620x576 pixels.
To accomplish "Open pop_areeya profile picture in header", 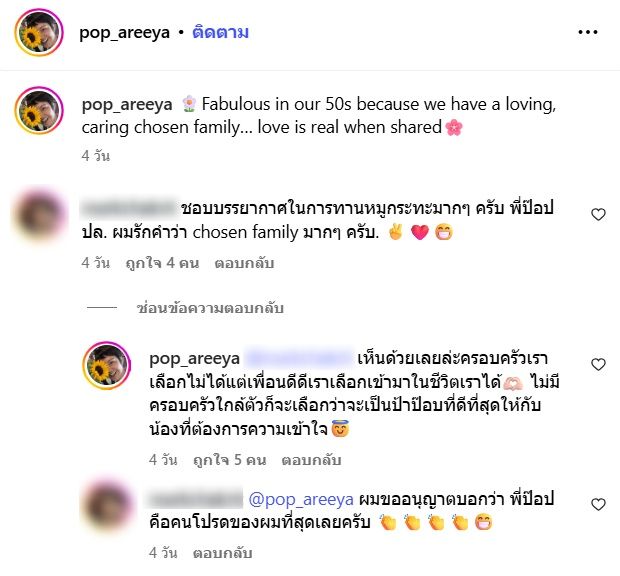I will (x=39, y=33).
